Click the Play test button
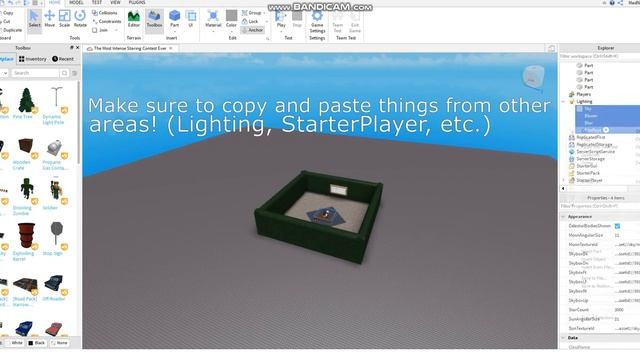 (281, 19)
